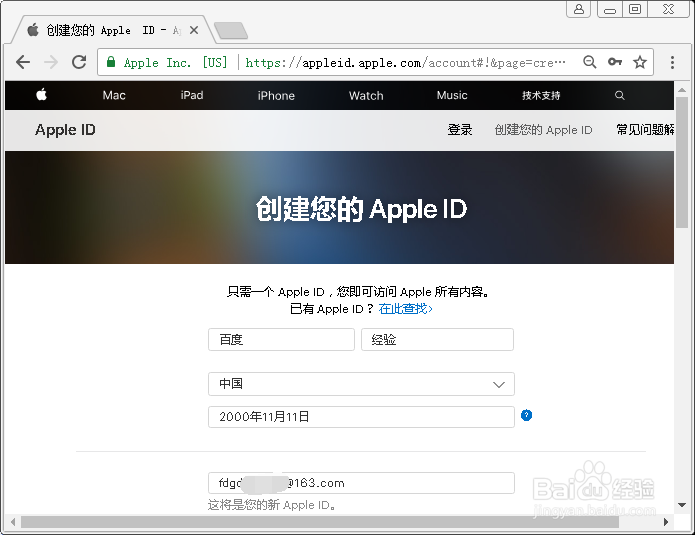Reload the Apple ID page

pos(79,62)
